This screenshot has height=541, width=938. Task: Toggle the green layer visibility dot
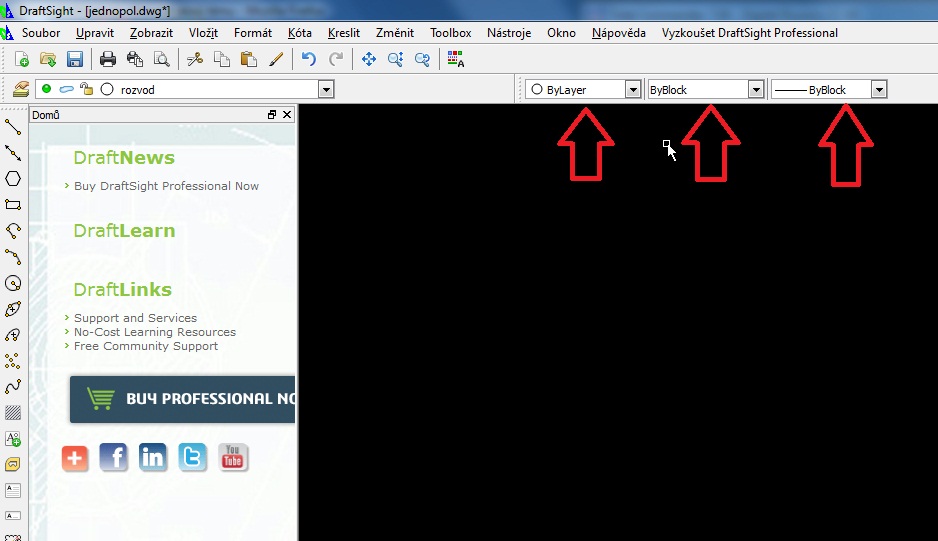click(47, 89)
